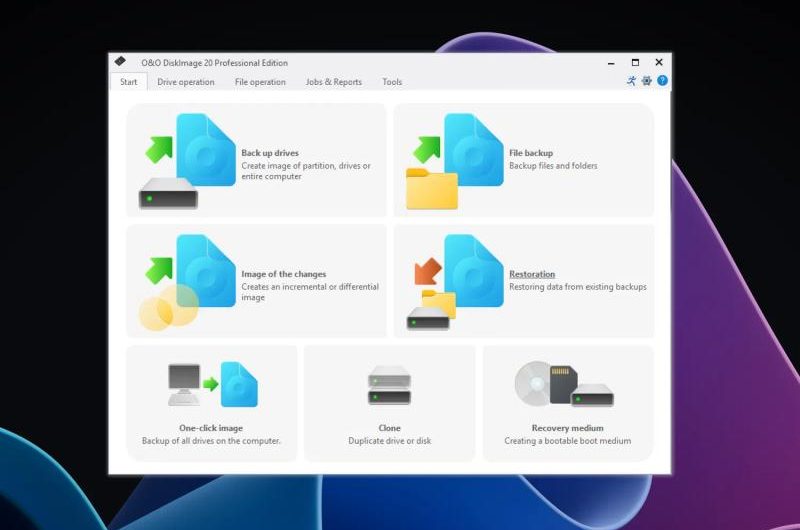Minimize the DiskImage window

point(611,63)
